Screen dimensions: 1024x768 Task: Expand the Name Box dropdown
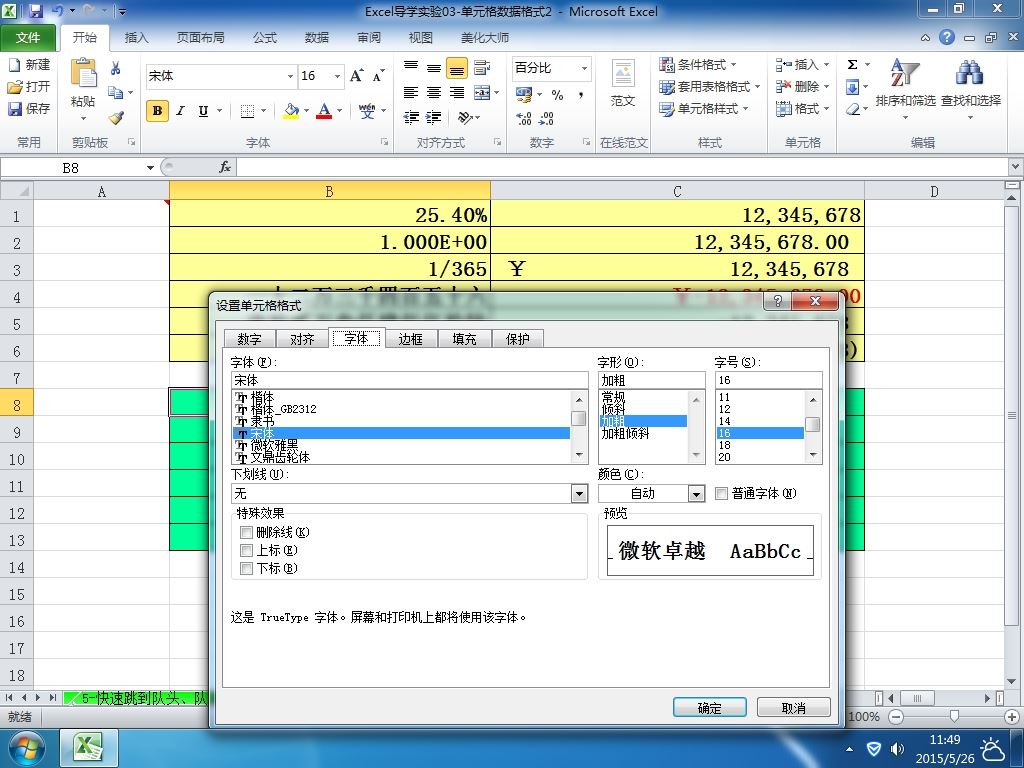(x=150, y=168)
